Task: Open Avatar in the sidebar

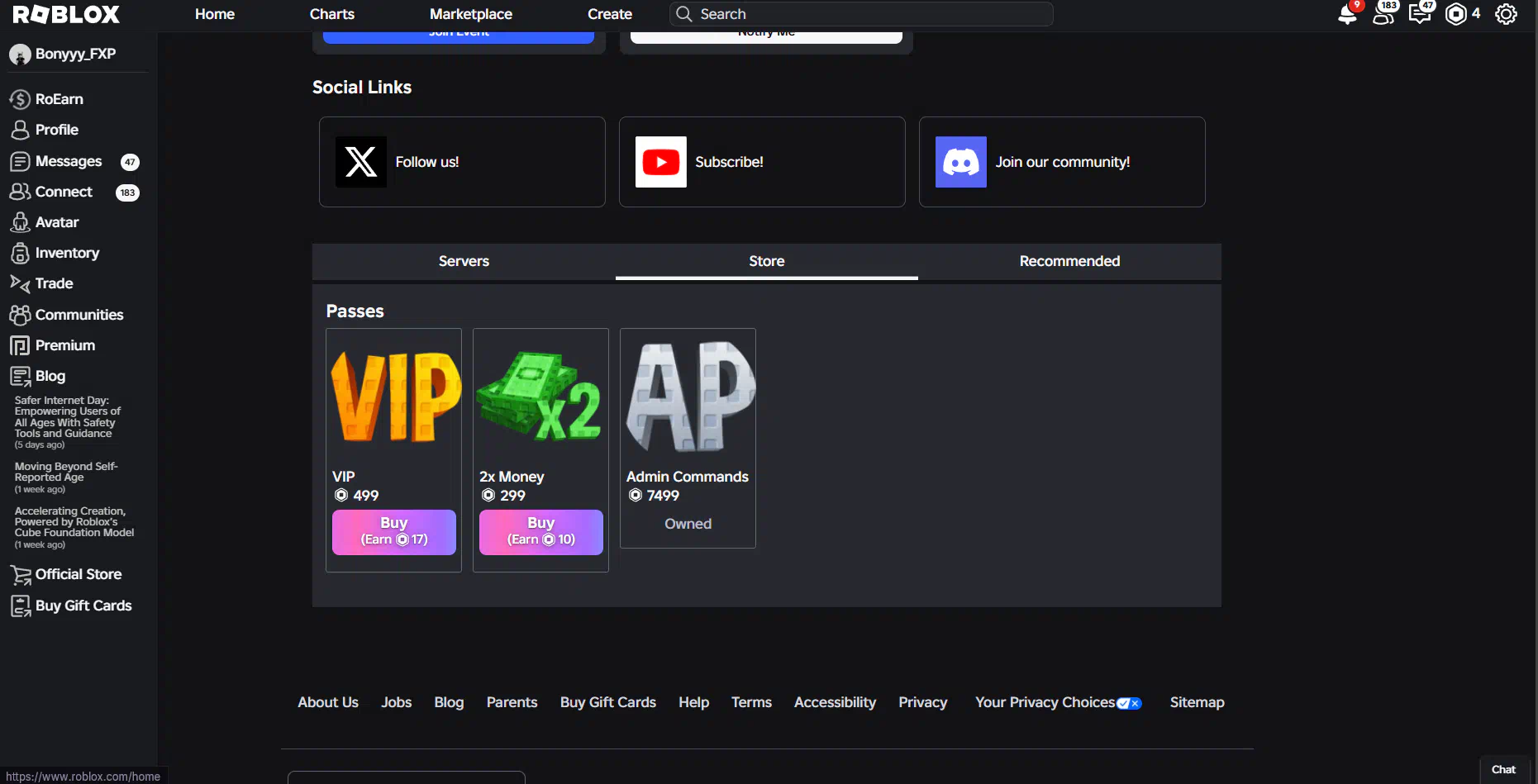Action: click(x=56, y=222)
